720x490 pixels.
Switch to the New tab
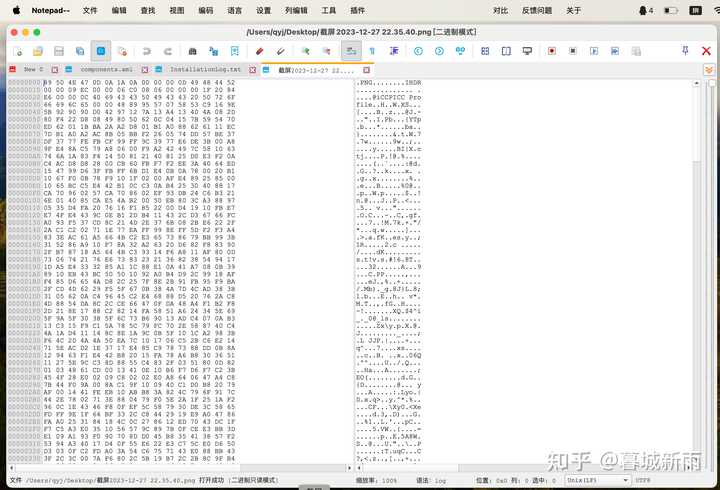coord(33,70)
